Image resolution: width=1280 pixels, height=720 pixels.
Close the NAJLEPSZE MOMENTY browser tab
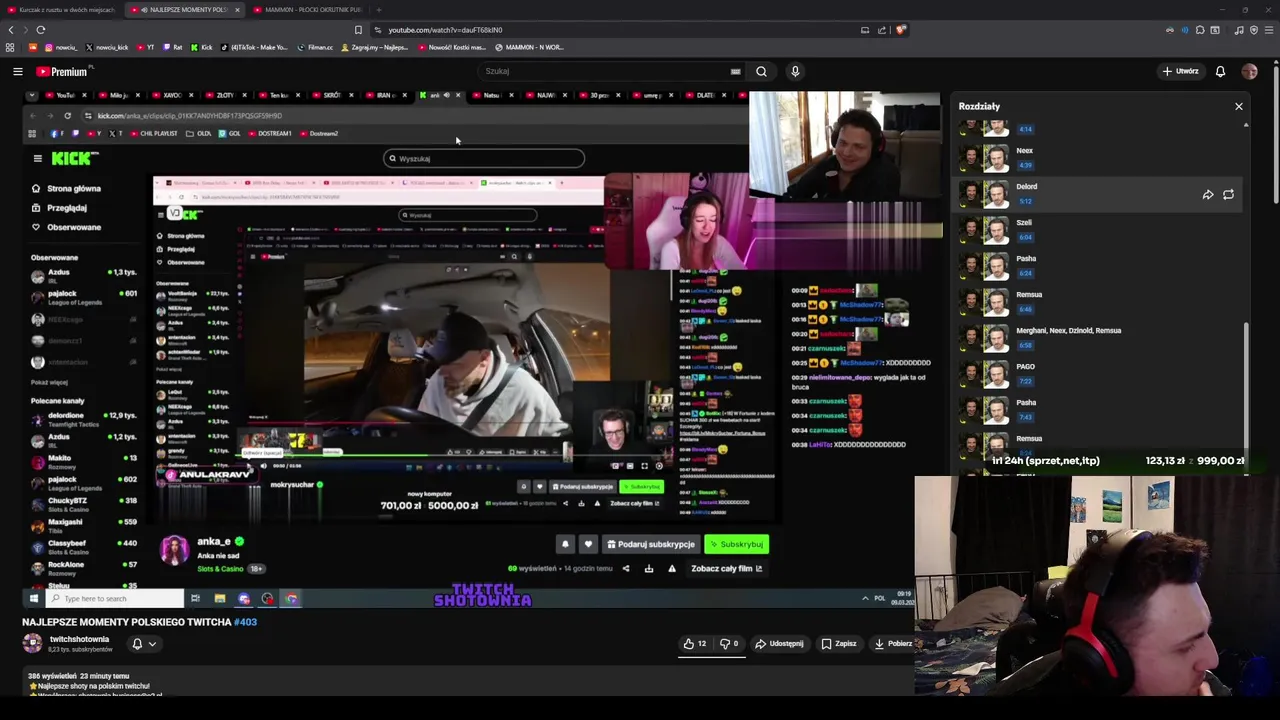237,10
